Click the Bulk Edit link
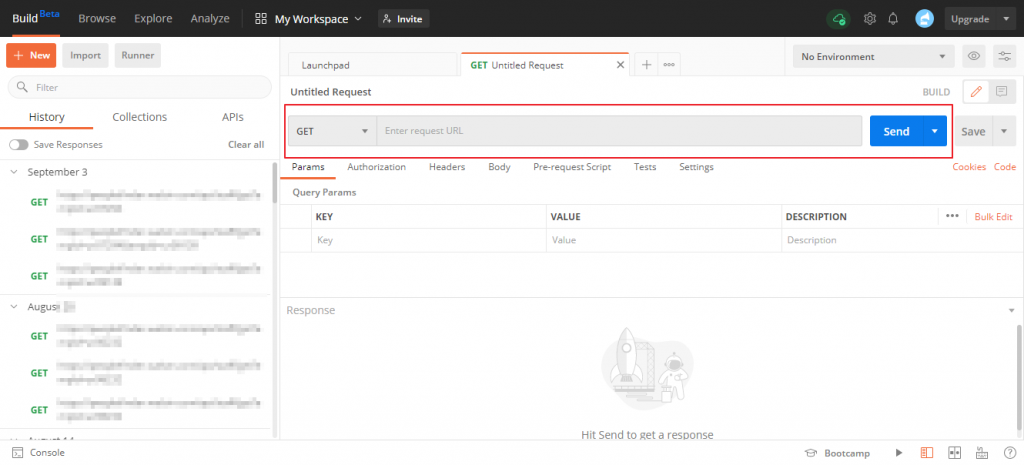Viewport: 1024px width, 465px height. [x=993, y=216]
